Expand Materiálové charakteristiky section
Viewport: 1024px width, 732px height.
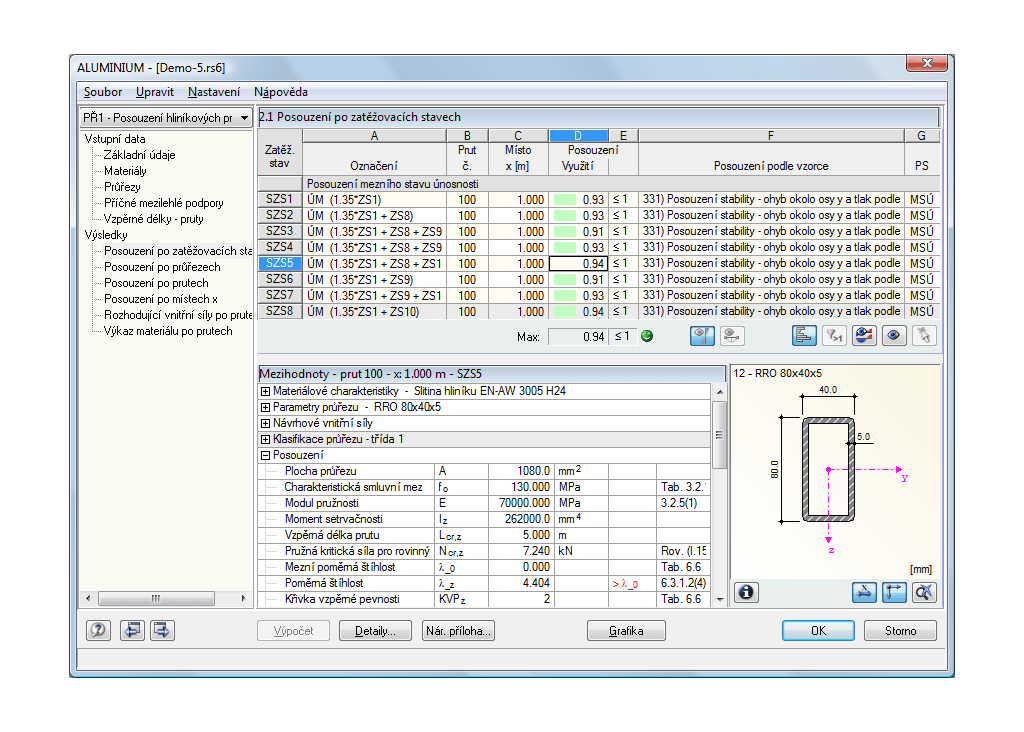pyautogui.click(x=265, y=391)
